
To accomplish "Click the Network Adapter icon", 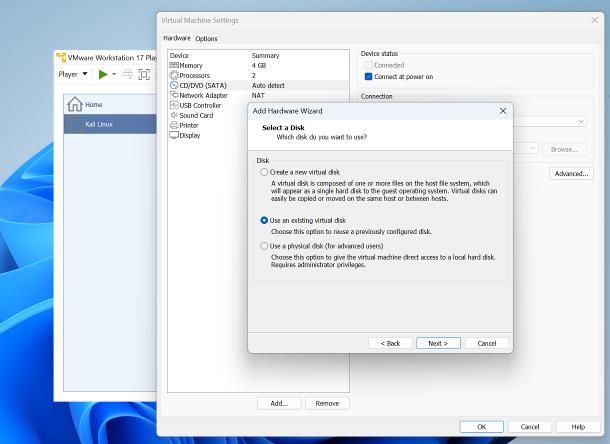I will (x=174, y=95).
